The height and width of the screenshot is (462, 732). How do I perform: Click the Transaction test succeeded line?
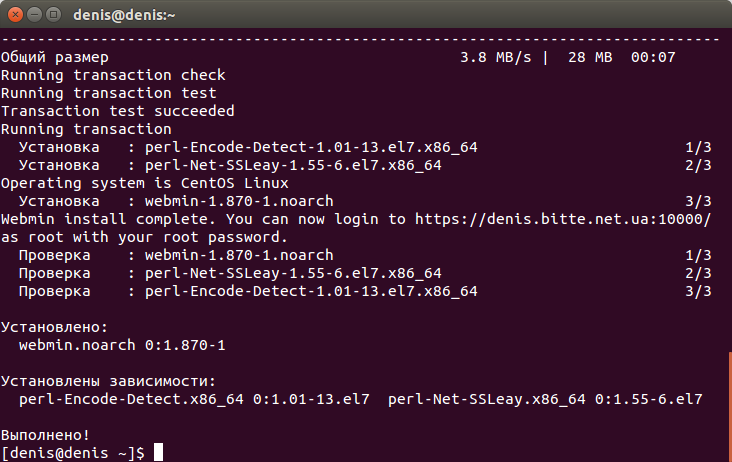(118, 111)
